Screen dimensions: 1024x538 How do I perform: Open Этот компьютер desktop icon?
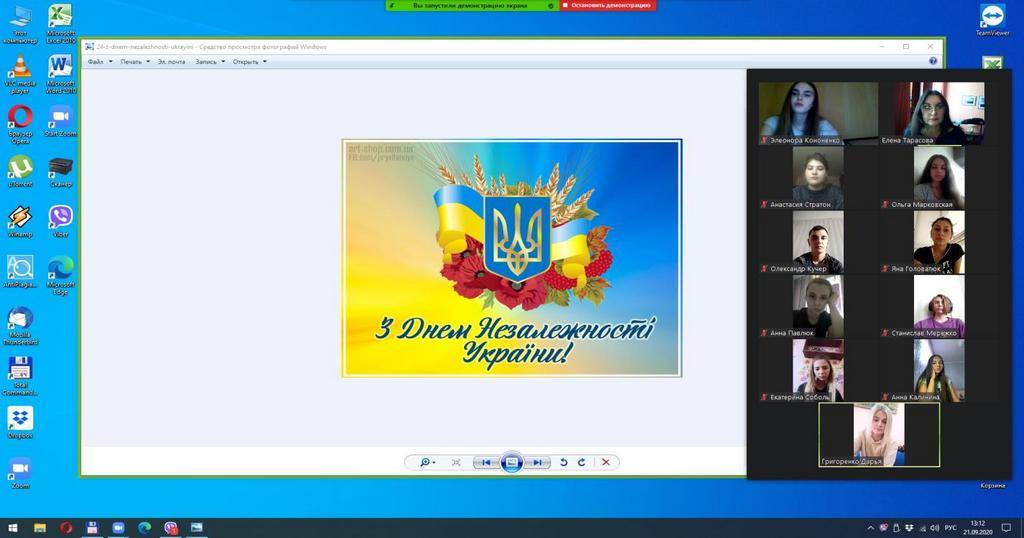[x=20, y=25]
